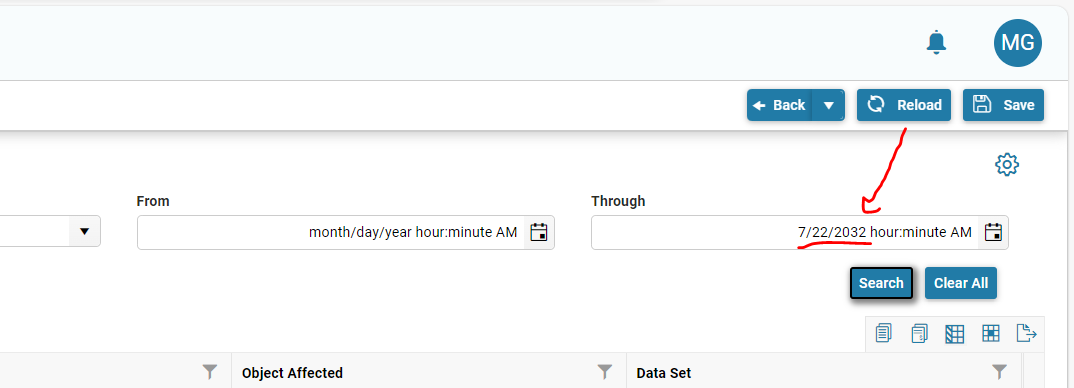This screenshot has height=388, width=1074.
Task: Open the gear settings icon
Action: [1007, 165]
